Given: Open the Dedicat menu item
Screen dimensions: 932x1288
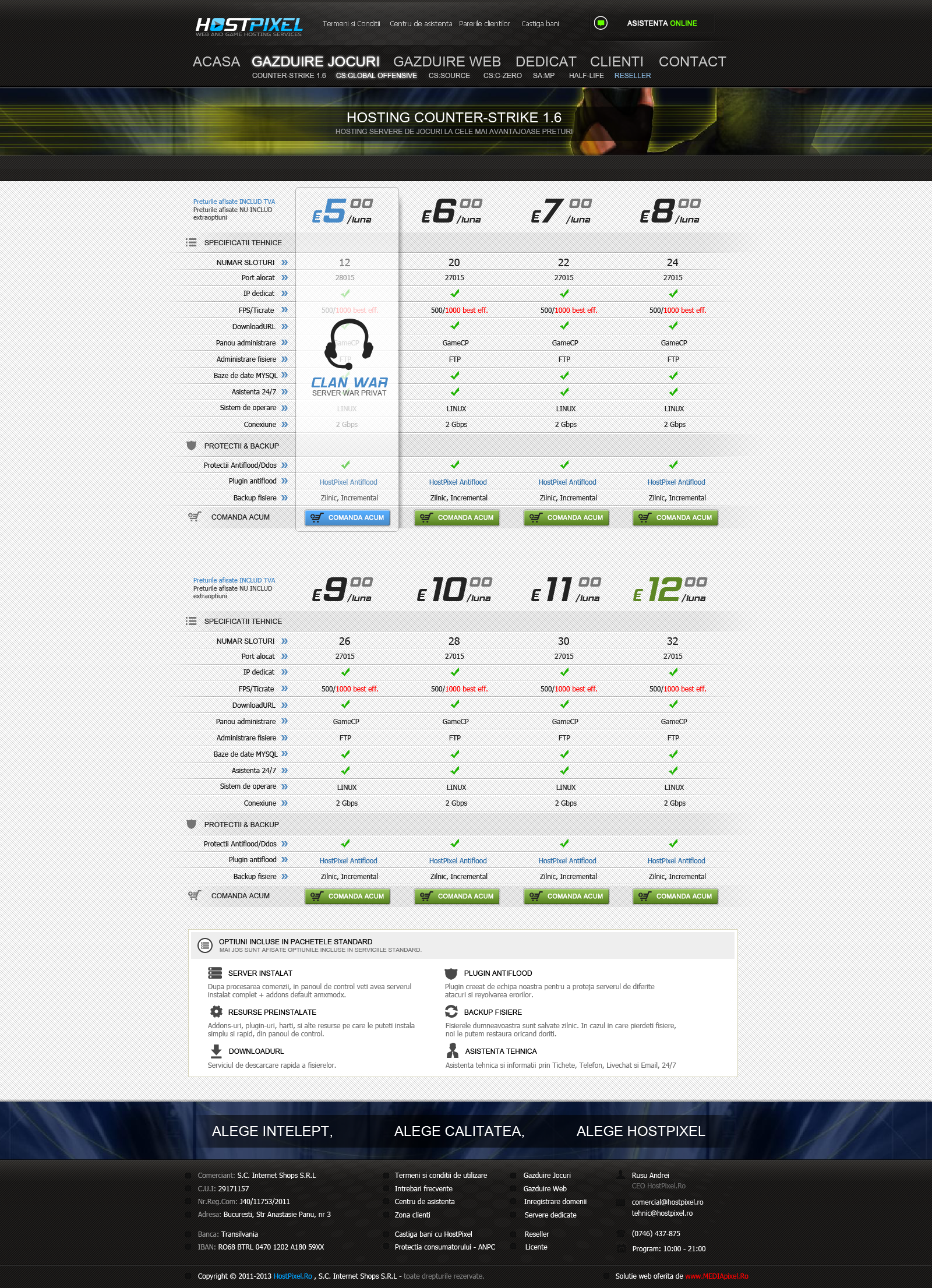Looking at the screenshot, I should 546,62.
